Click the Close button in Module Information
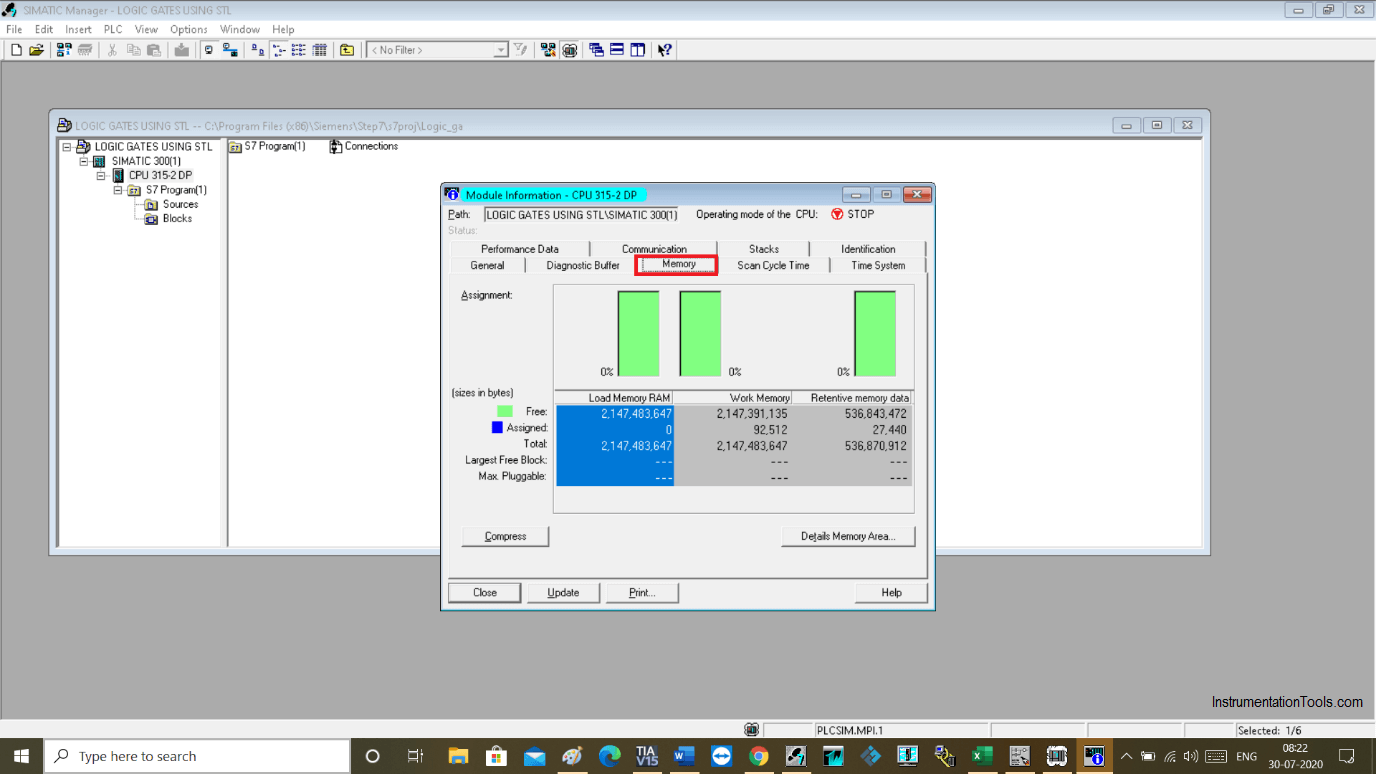 (x=485, y=592)
